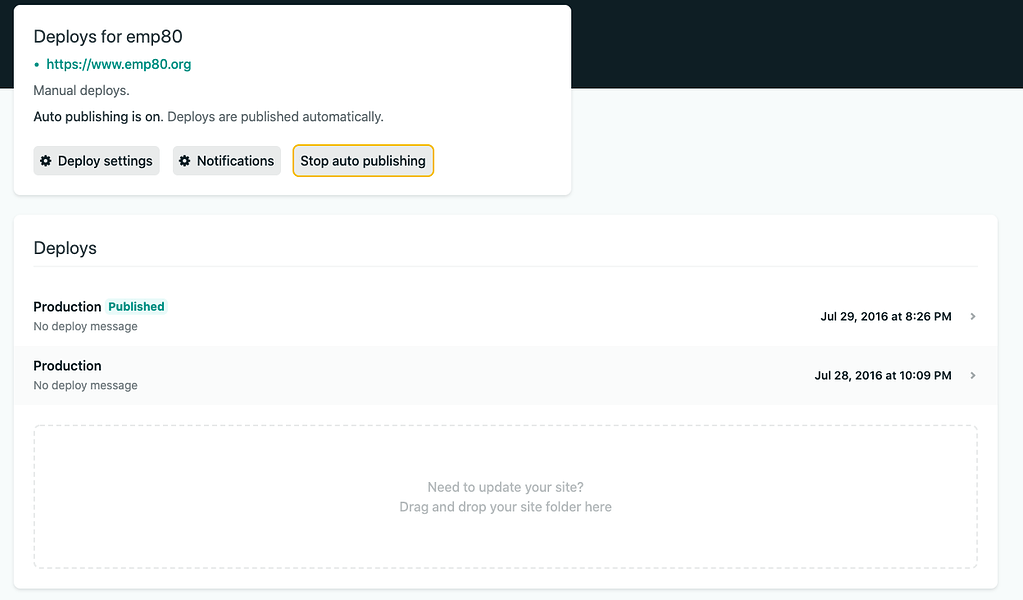Click the gear icon on Deploy settings
This screenshot has height=600, width=1023.
tap(46, 160)
